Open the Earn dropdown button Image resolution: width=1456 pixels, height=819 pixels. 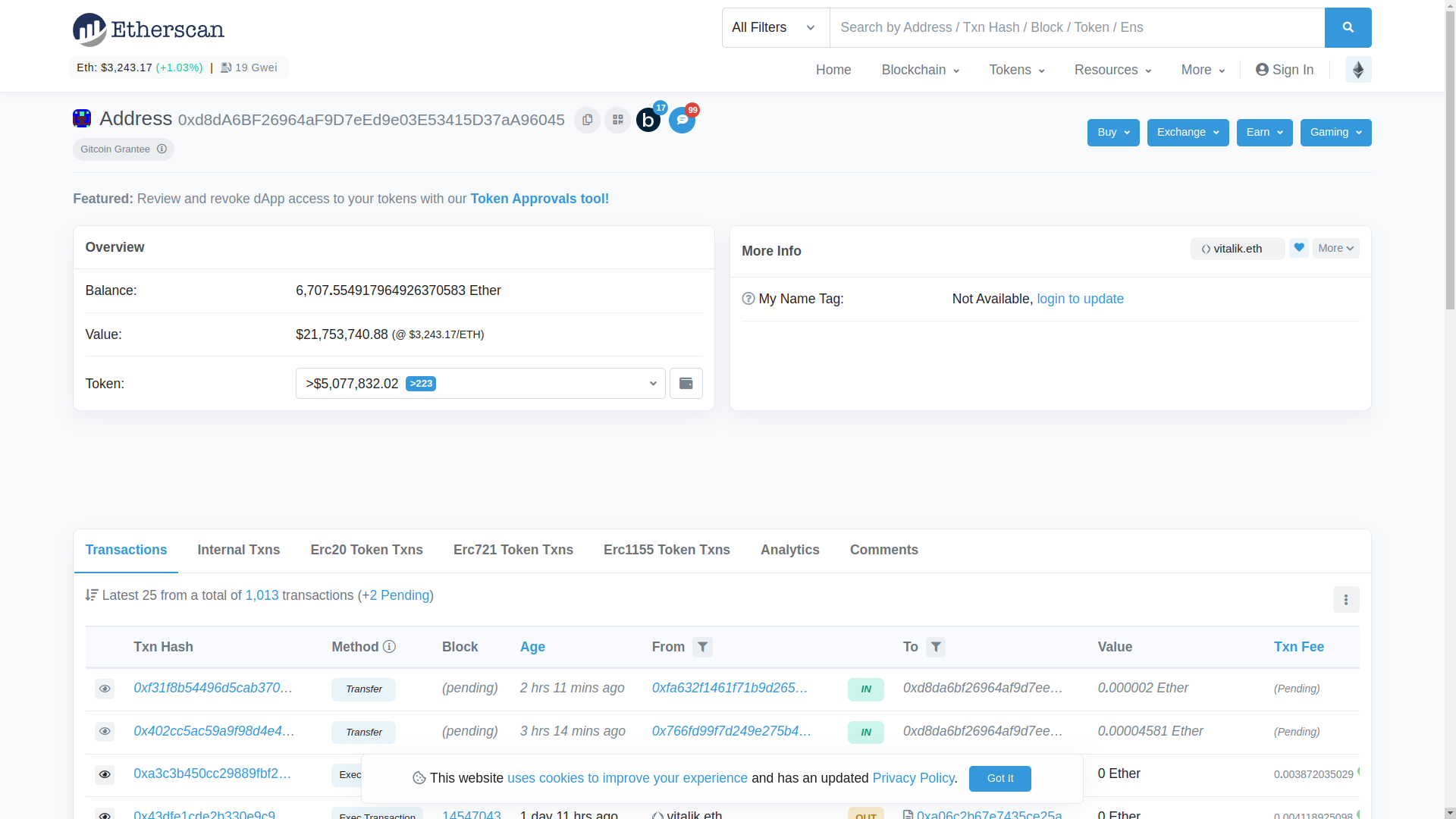coord(1264,133)
